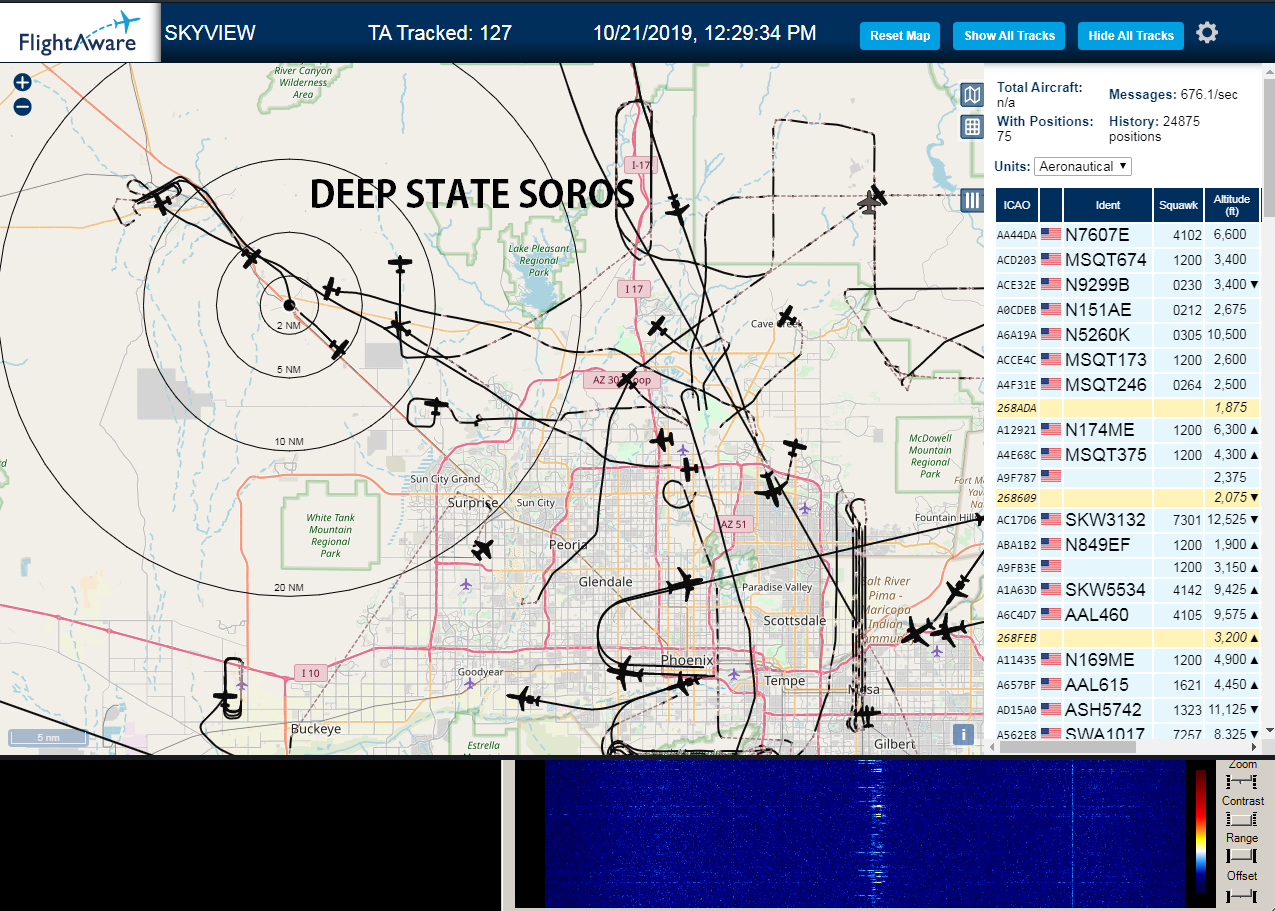
Task: Click the US flag in N7607E row
Action: pos(1051,234)
